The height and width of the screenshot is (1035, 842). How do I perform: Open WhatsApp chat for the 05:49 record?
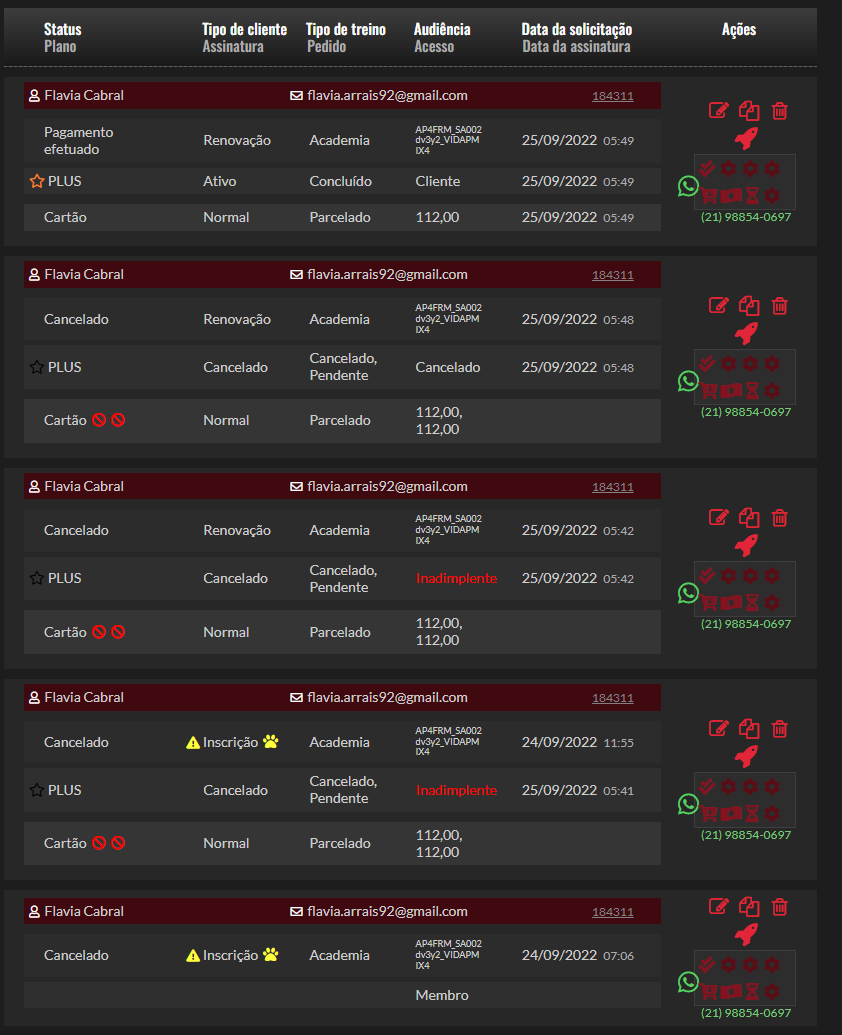(x=688, y=186)
